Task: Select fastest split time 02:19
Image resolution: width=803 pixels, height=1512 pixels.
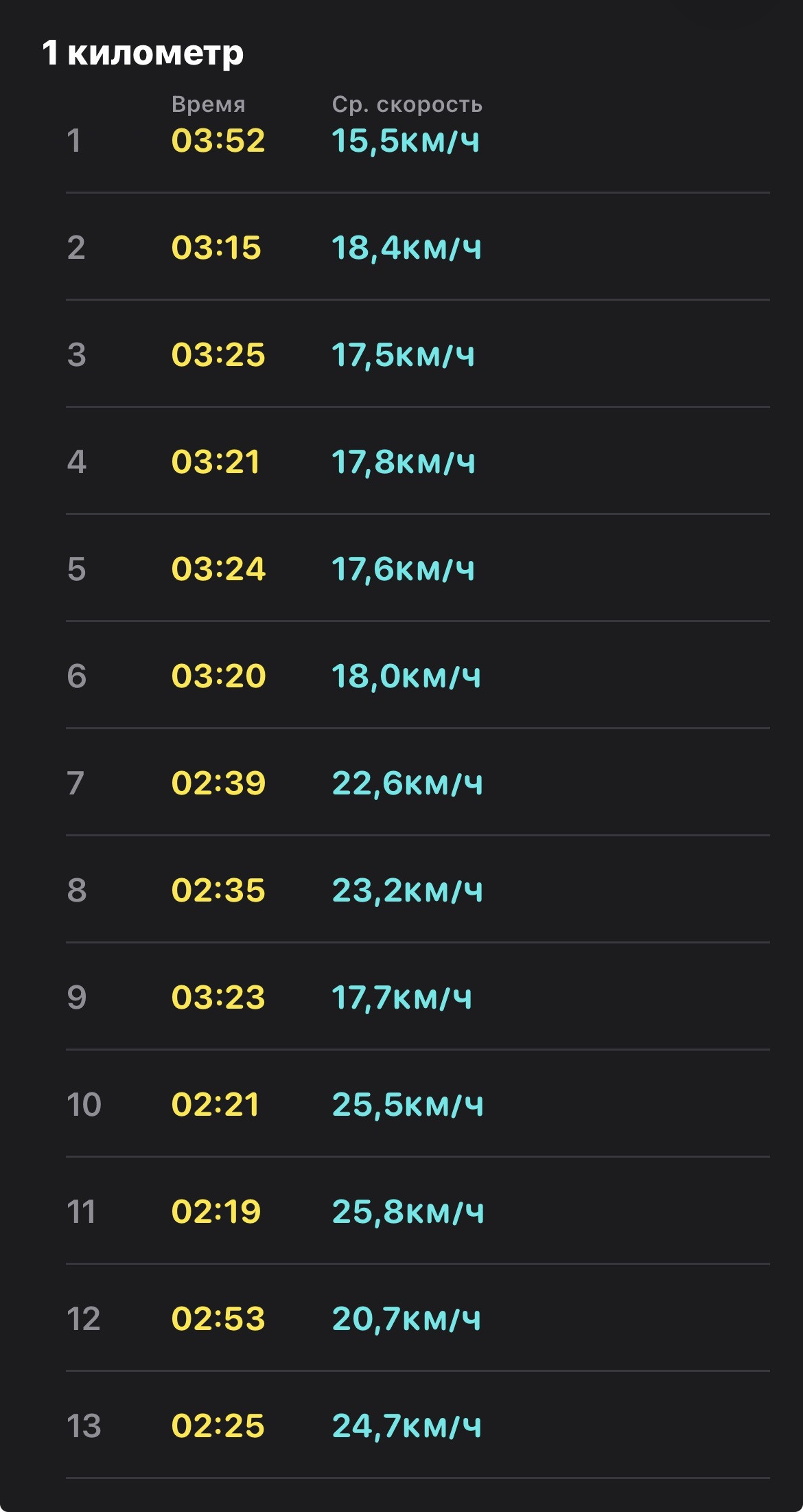Action: 216,1212
